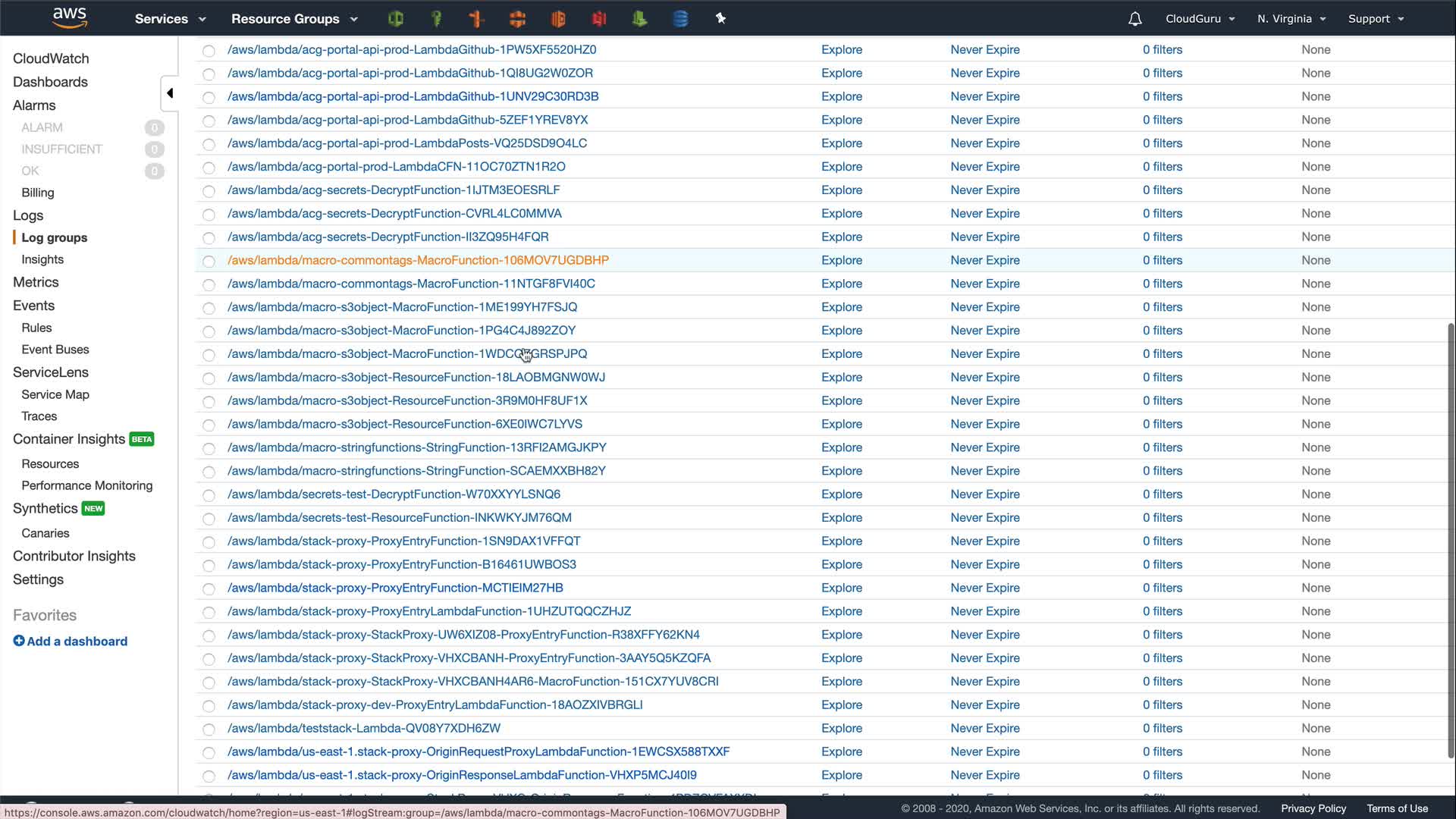Select radio for macro-commontags-MacroFunction-106MOV7UGDBHP log group
Viewport: 1456px width, 819px height.
pyautogui.click(x=209, y=262)
